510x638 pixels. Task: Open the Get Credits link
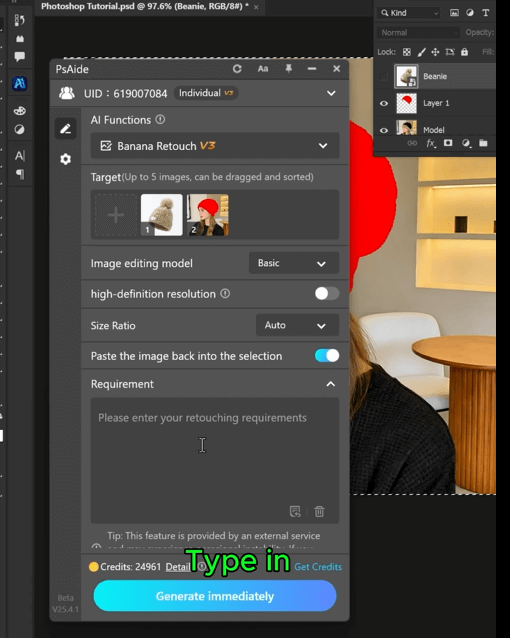pos(318,566)
